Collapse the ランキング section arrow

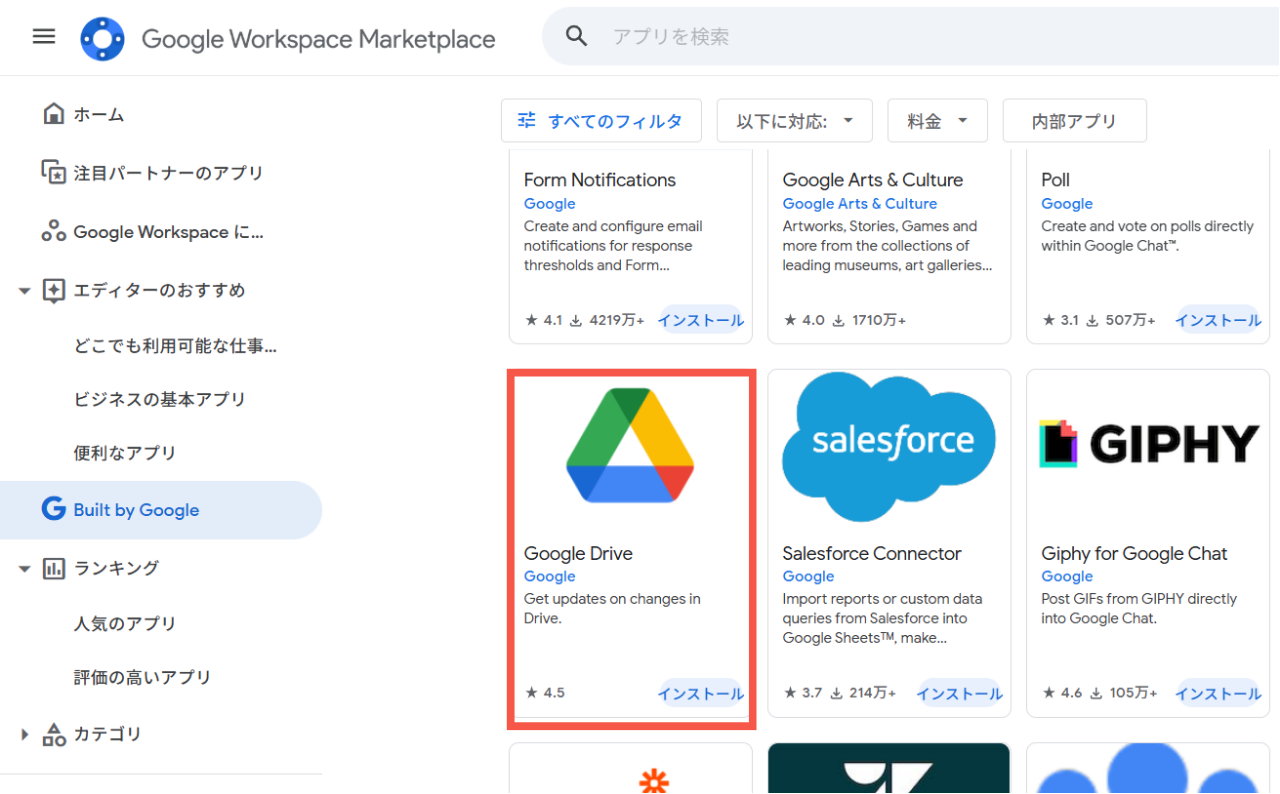click(25, 569)
